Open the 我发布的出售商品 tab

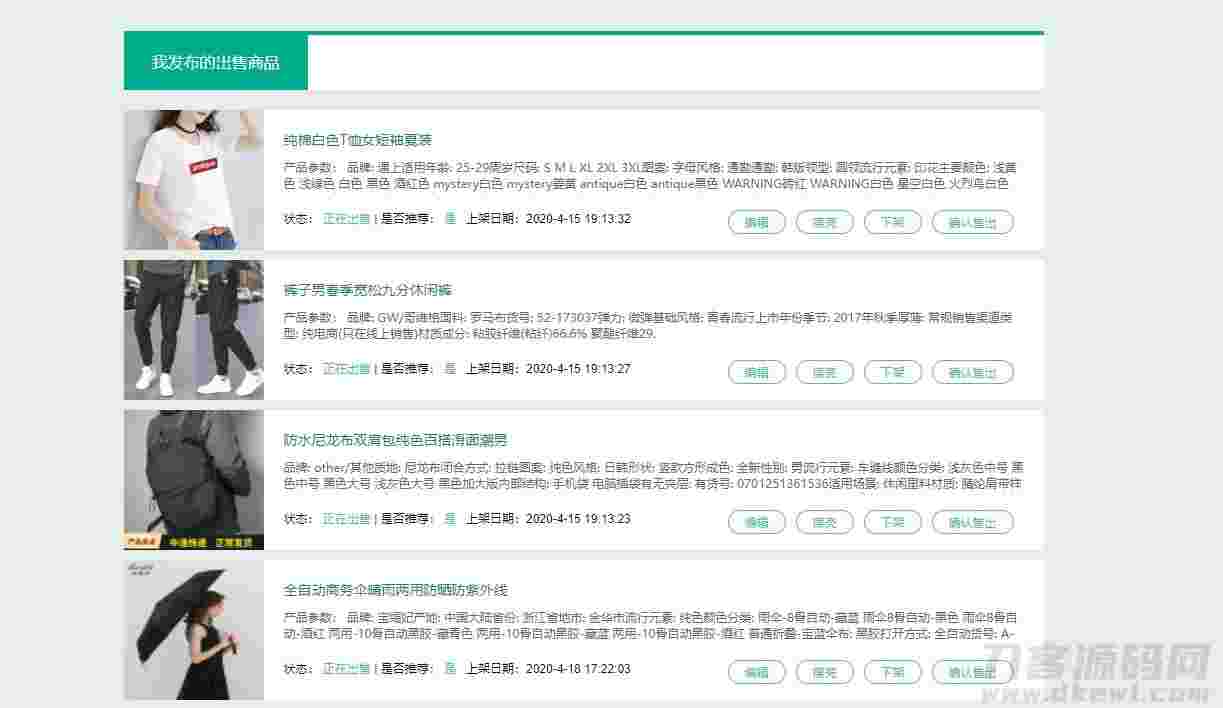tap(216, 62)
